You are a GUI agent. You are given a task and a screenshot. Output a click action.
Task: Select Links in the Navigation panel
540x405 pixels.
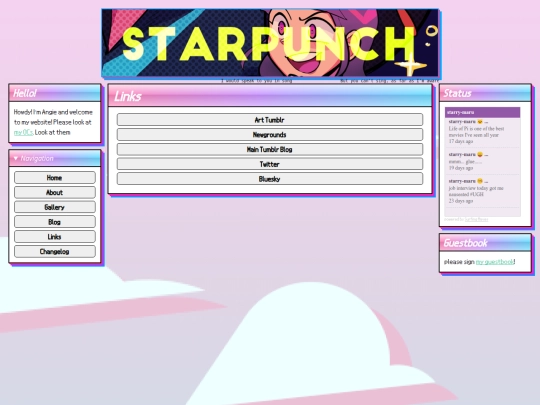coord(55,237)
